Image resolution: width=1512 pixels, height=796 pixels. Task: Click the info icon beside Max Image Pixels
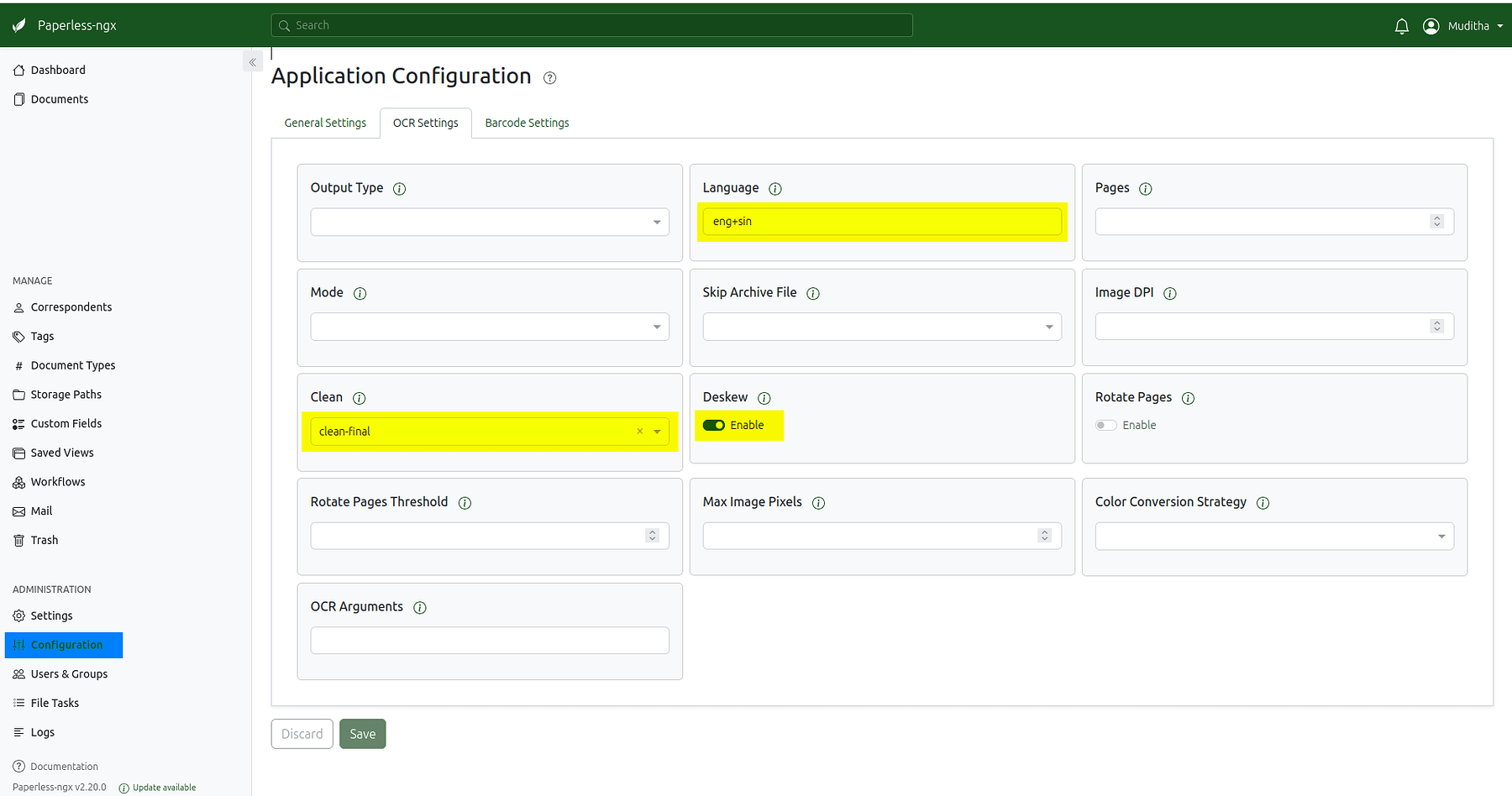[x=818, y=503]
